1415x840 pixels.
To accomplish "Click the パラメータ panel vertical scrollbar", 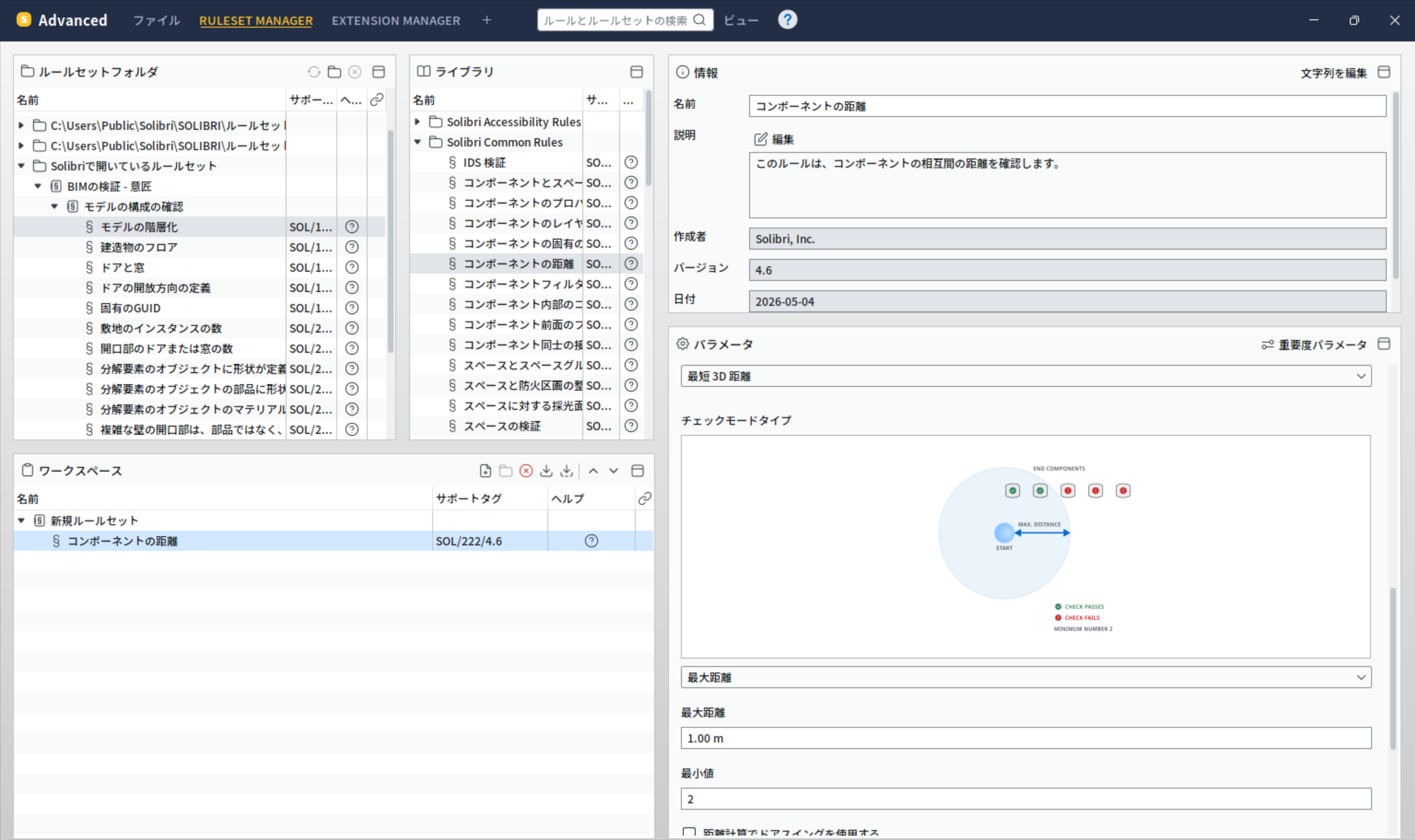I will point(1393,669).
